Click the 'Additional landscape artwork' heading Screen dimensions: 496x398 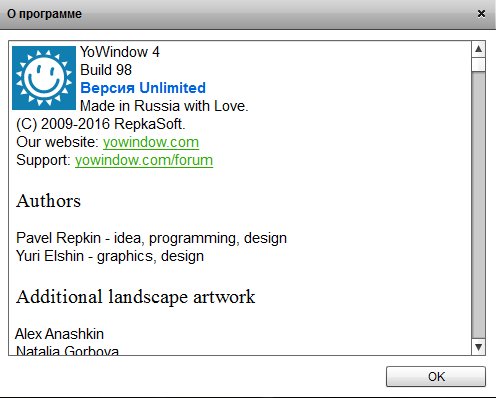click(135, 297)
